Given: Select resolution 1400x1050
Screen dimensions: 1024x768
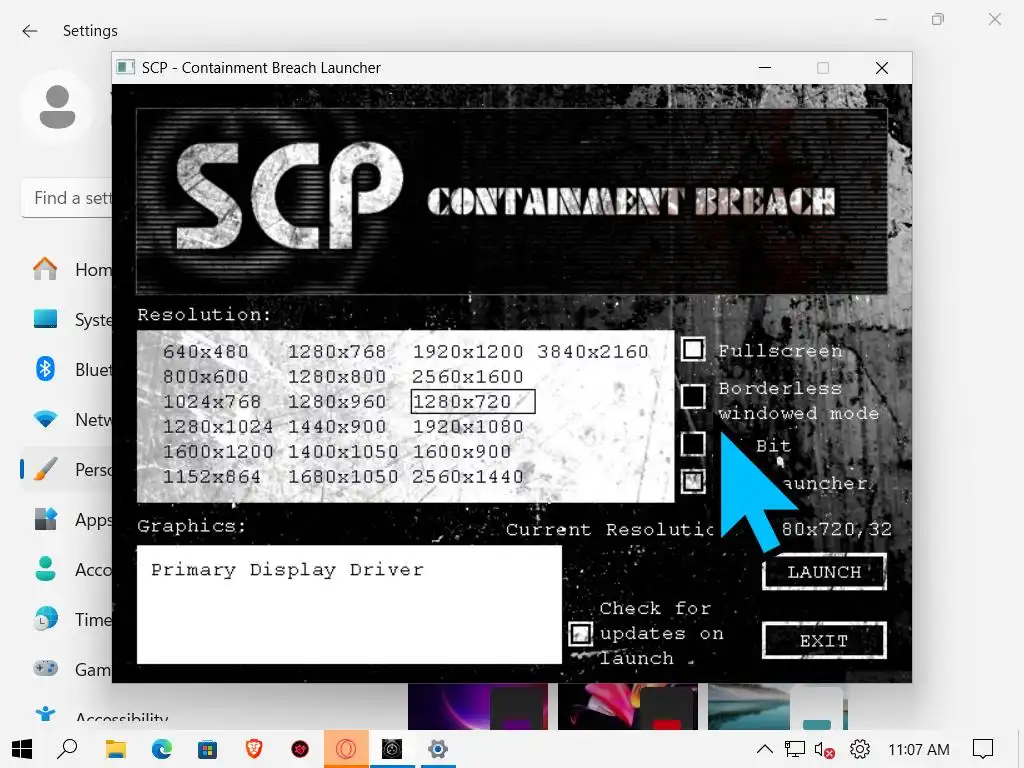Looking at the screenshot, I should click(x=343, y=452).
